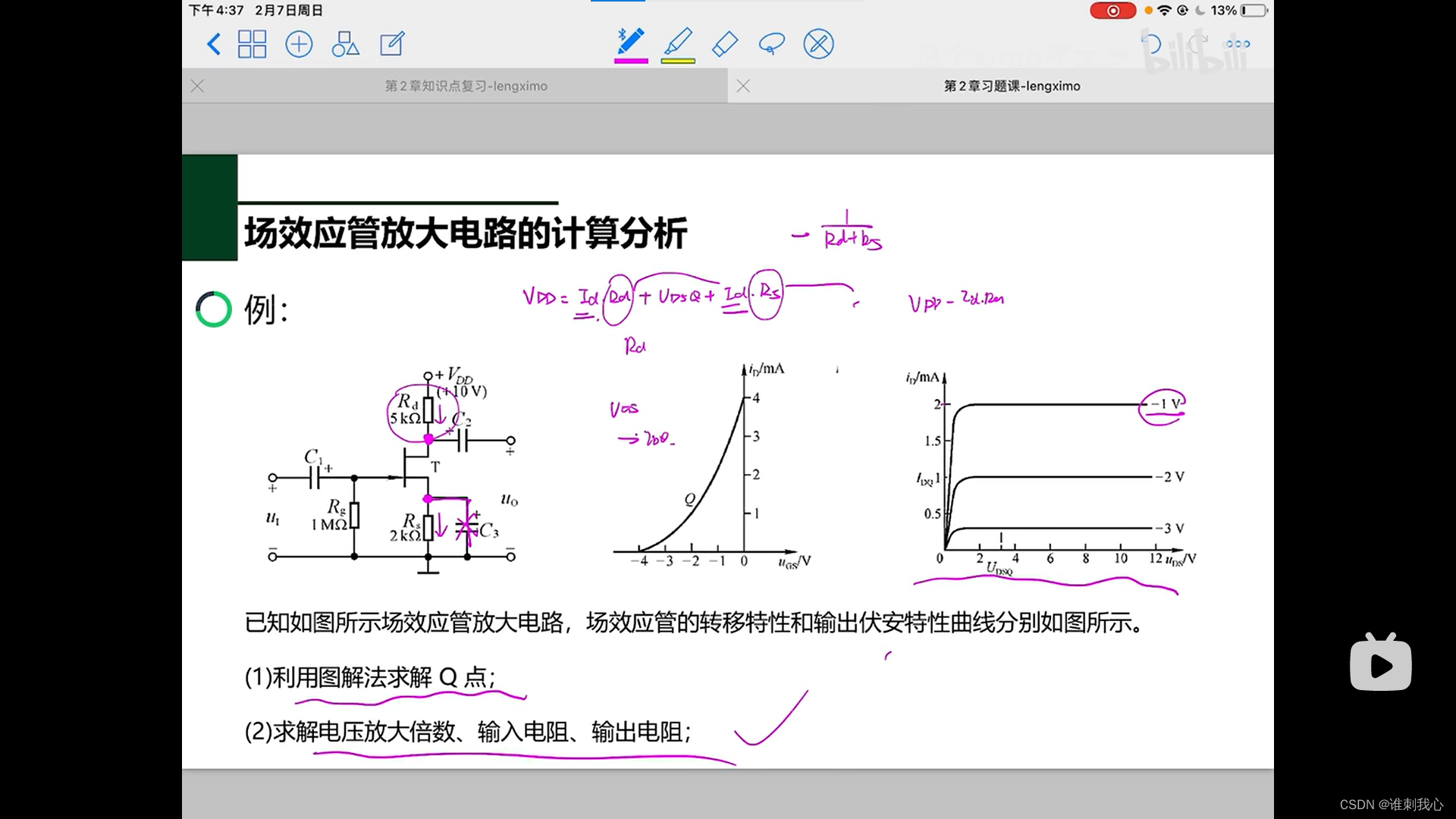The image size is (1456, 819).
Task: Tap the compose new note icon
Action: pos(392,44)
